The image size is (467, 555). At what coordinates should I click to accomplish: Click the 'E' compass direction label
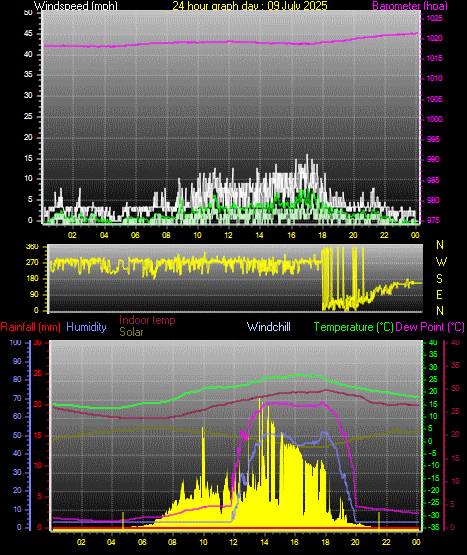pos(440,294)
